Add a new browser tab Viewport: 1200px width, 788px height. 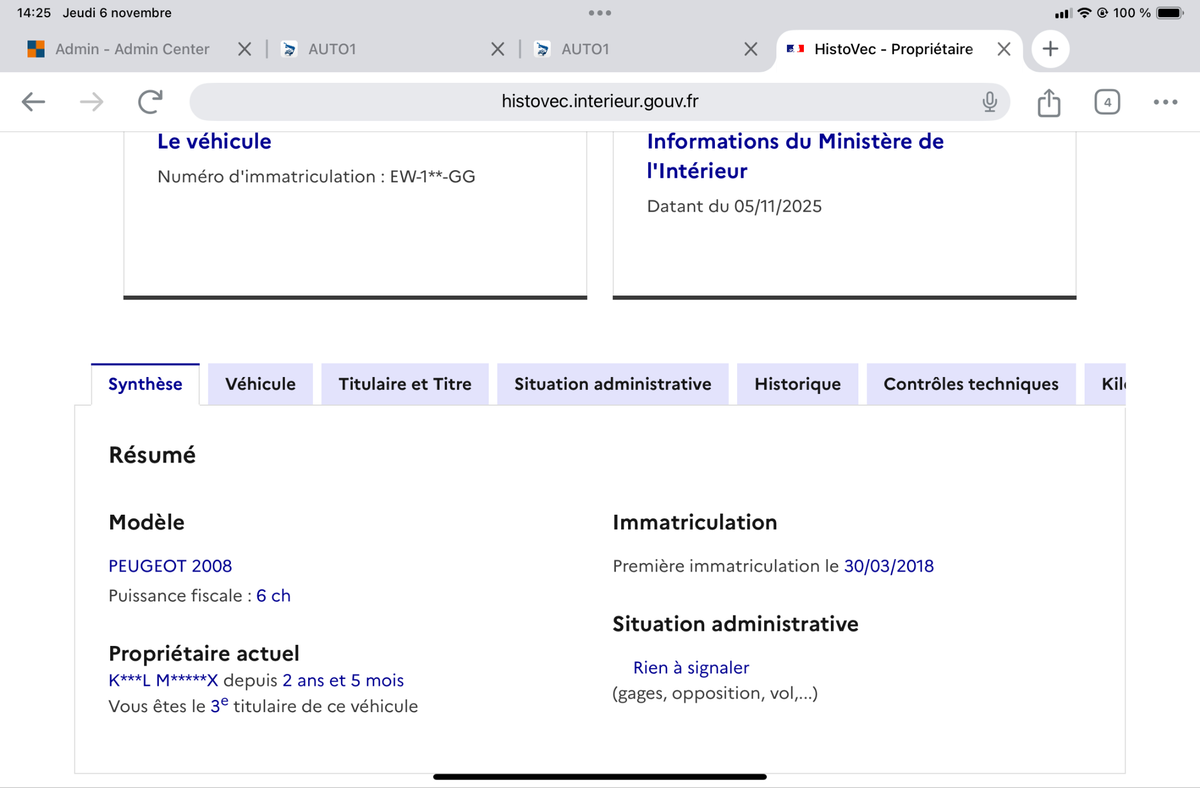point(1050,49)
